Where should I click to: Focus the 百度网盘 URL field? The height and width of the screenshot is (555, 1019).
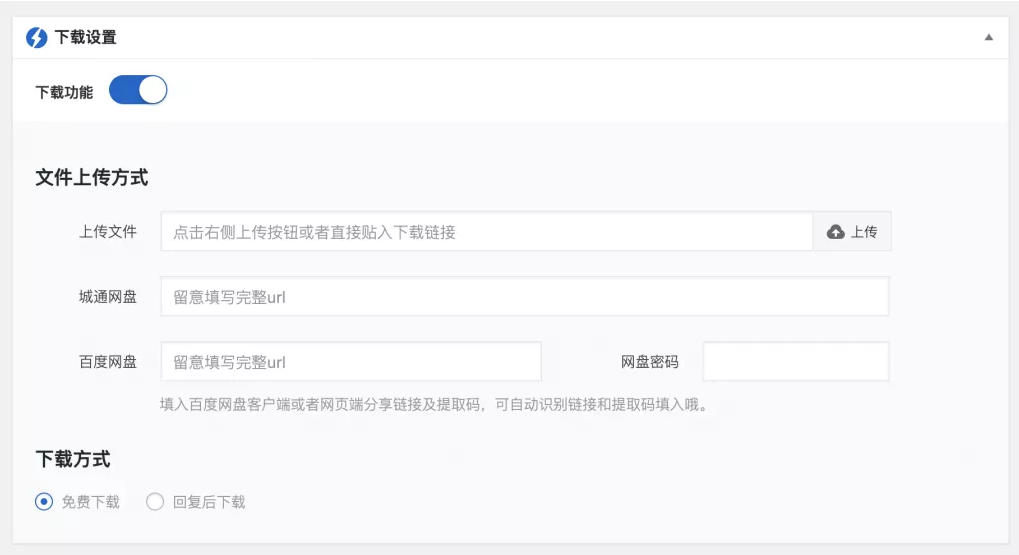point(351,361)
